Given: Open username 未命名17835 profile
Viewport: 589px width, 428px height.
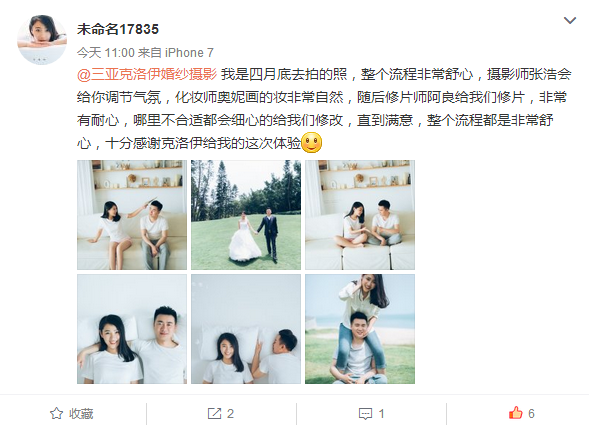Looking at the screenshot, I should click(x=118, y=29).
